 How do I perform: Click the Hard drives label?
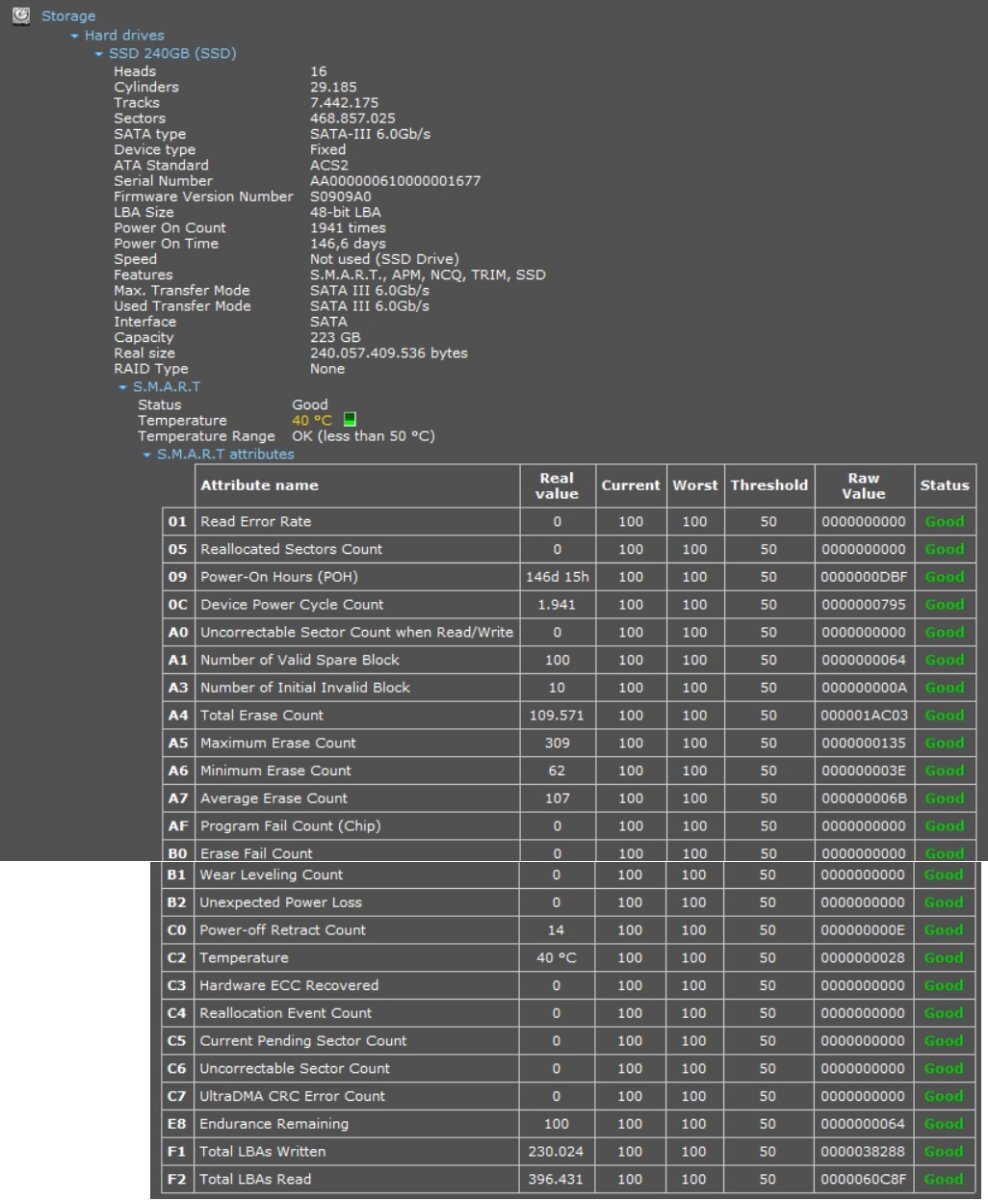coord(124,36)
